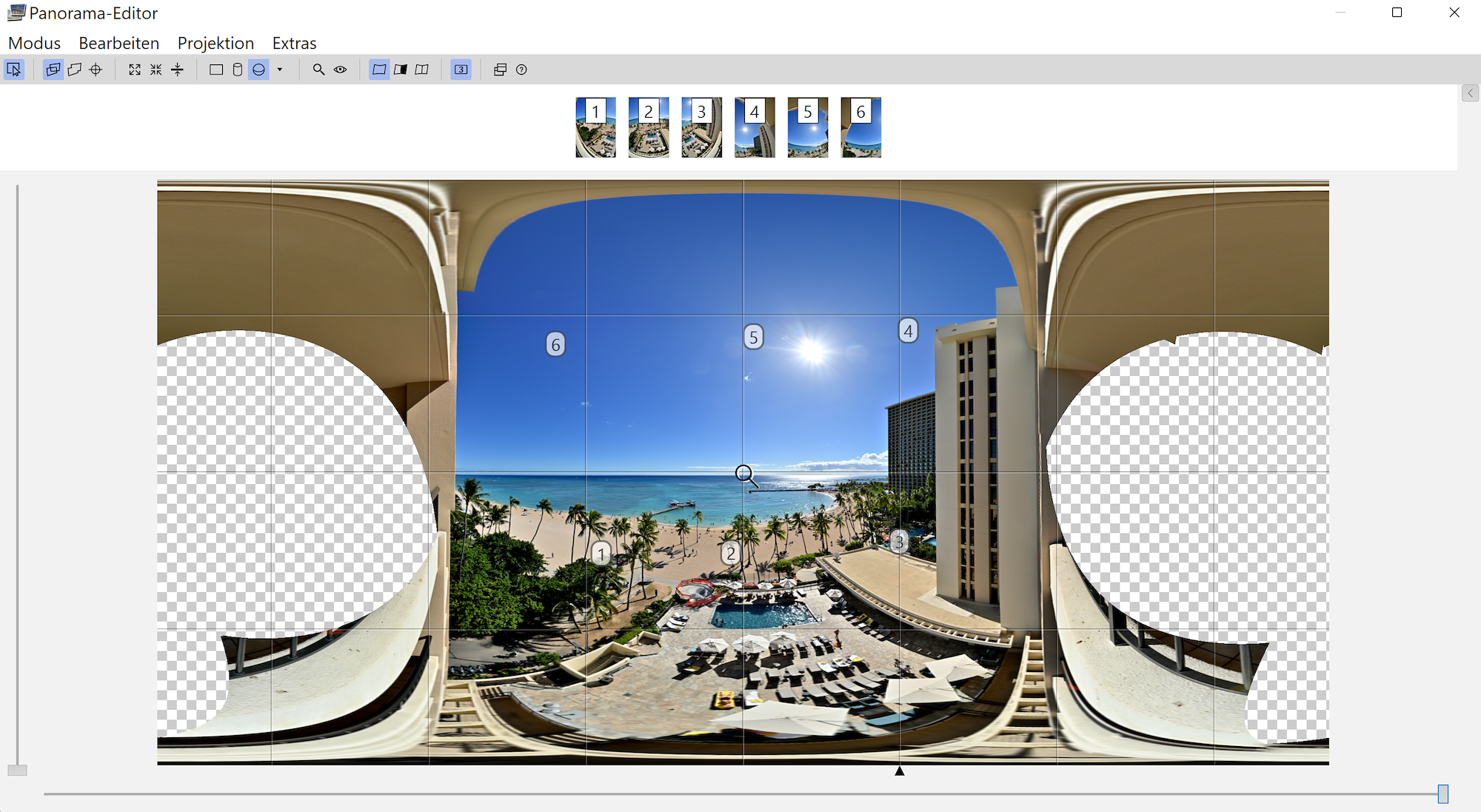
Task: Open projection type dropdown arrow
Action: pos(280,70)
